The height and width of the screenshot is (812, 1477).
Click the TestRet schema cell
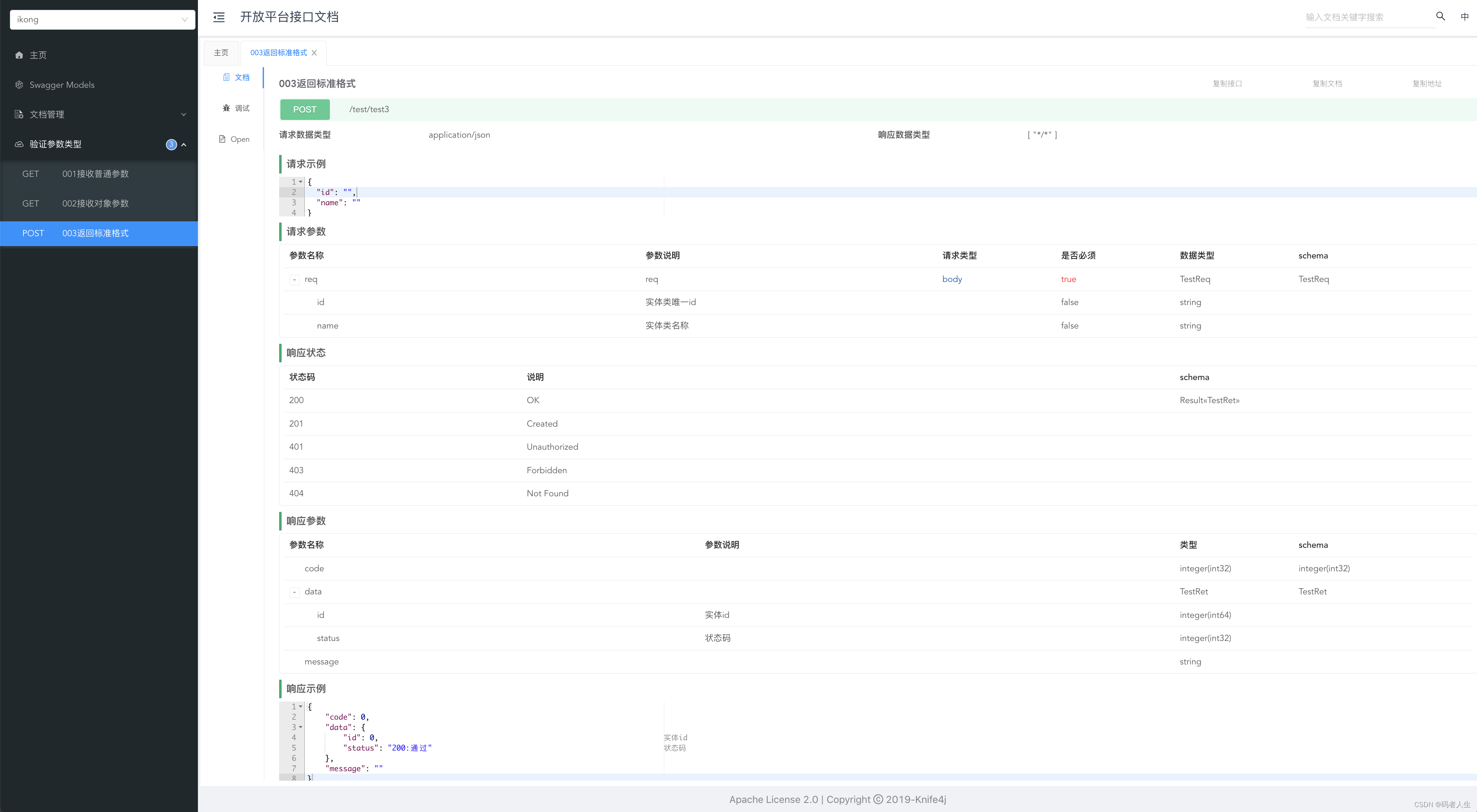[x=1312, y=591]
